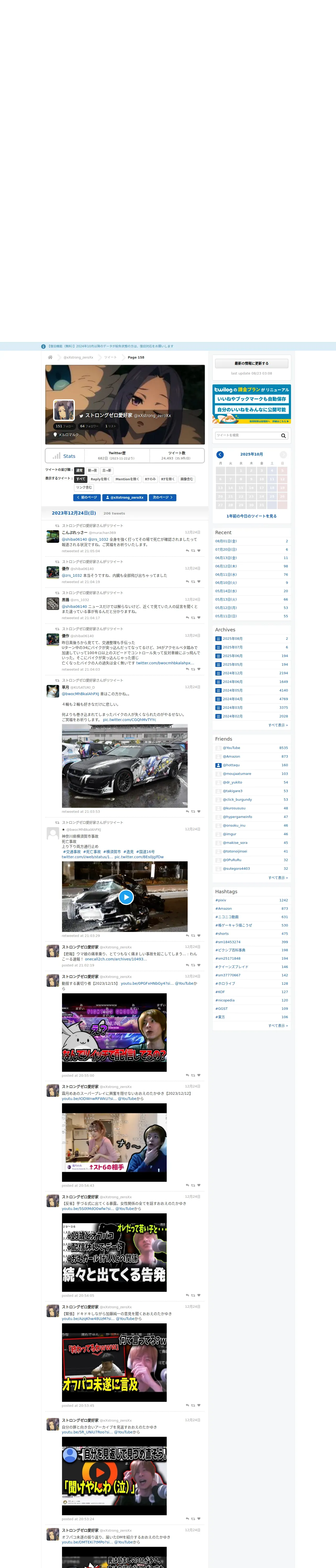Open the オフパコ未遂に言及 video thumbnail
Image resolution: width=336 pixels, height=1568 pixels.
coord(114,1363)
